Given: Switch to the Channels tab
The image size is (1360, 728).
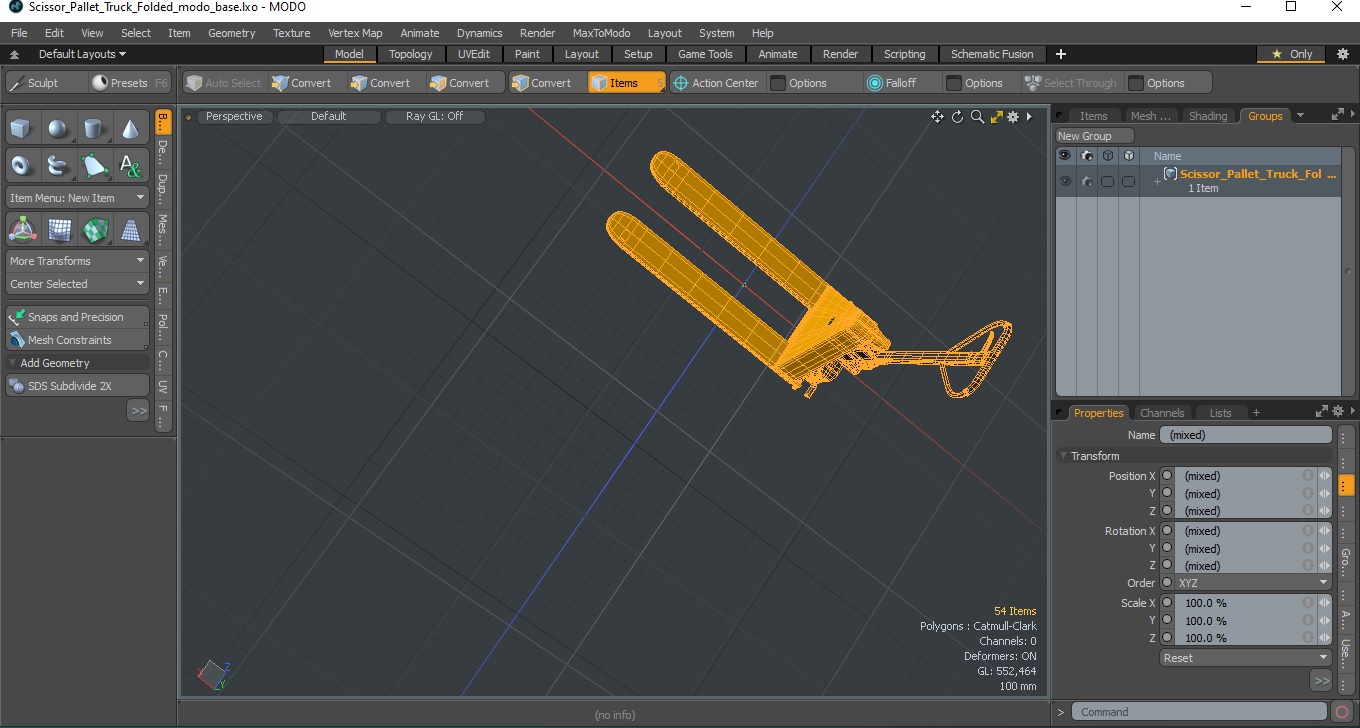Looking at the screenshot, I should (1162, 412).
